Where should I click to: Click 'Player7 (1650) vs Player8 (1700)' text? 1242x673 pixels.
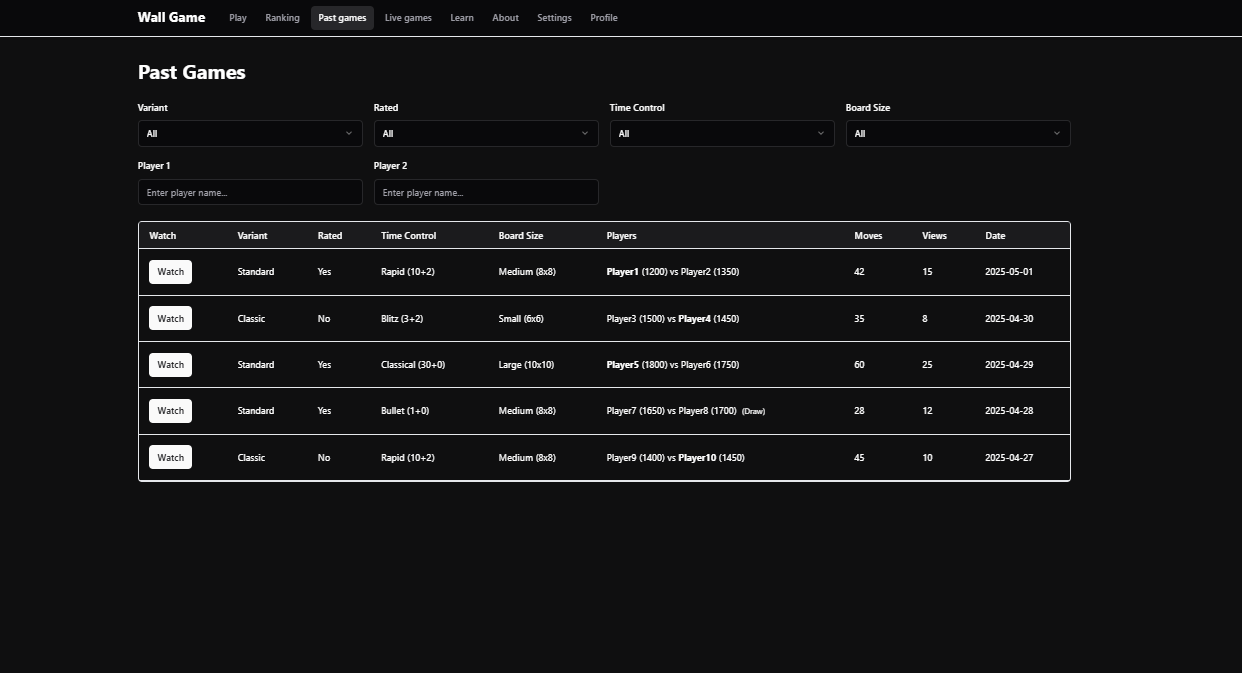pos(672,411)
